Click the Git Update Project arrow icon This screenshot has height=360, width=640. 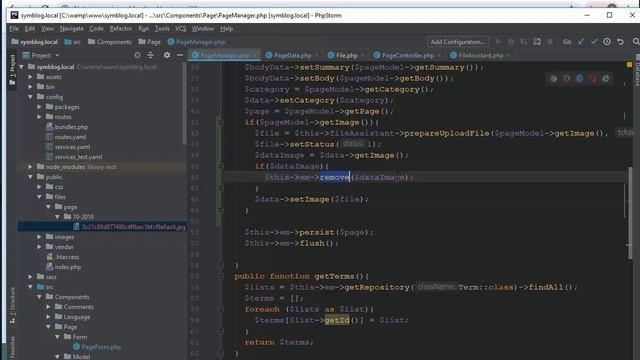click(x=581, y=42)
